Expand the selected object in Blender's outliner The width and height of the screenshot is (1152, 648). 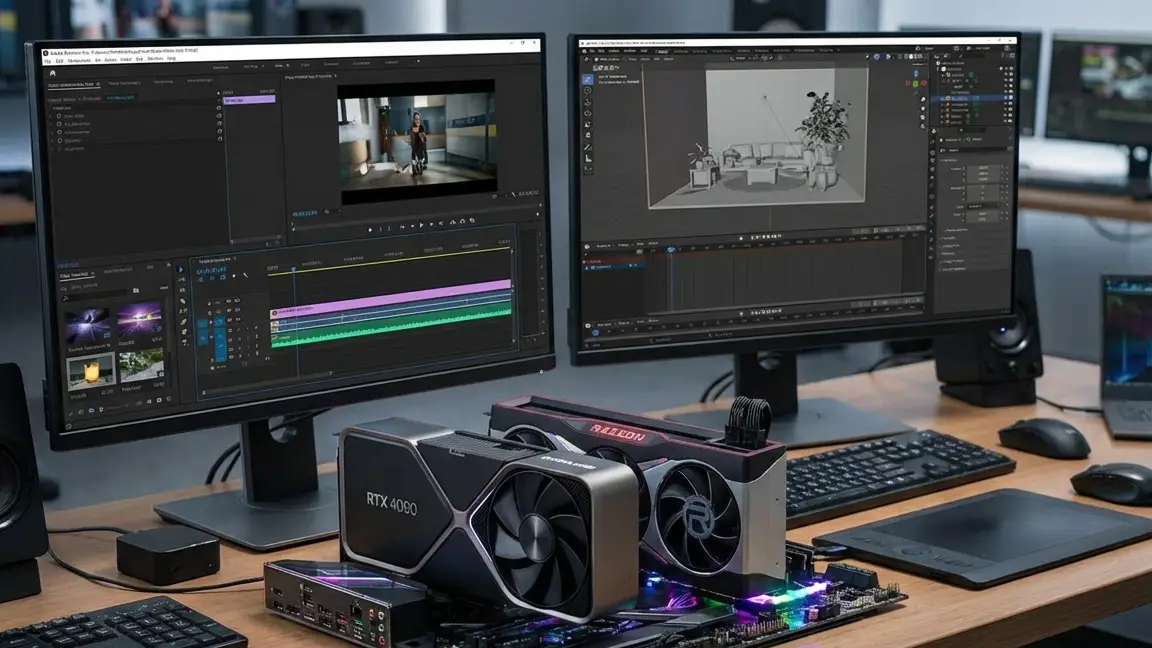[x=940, y=99]
